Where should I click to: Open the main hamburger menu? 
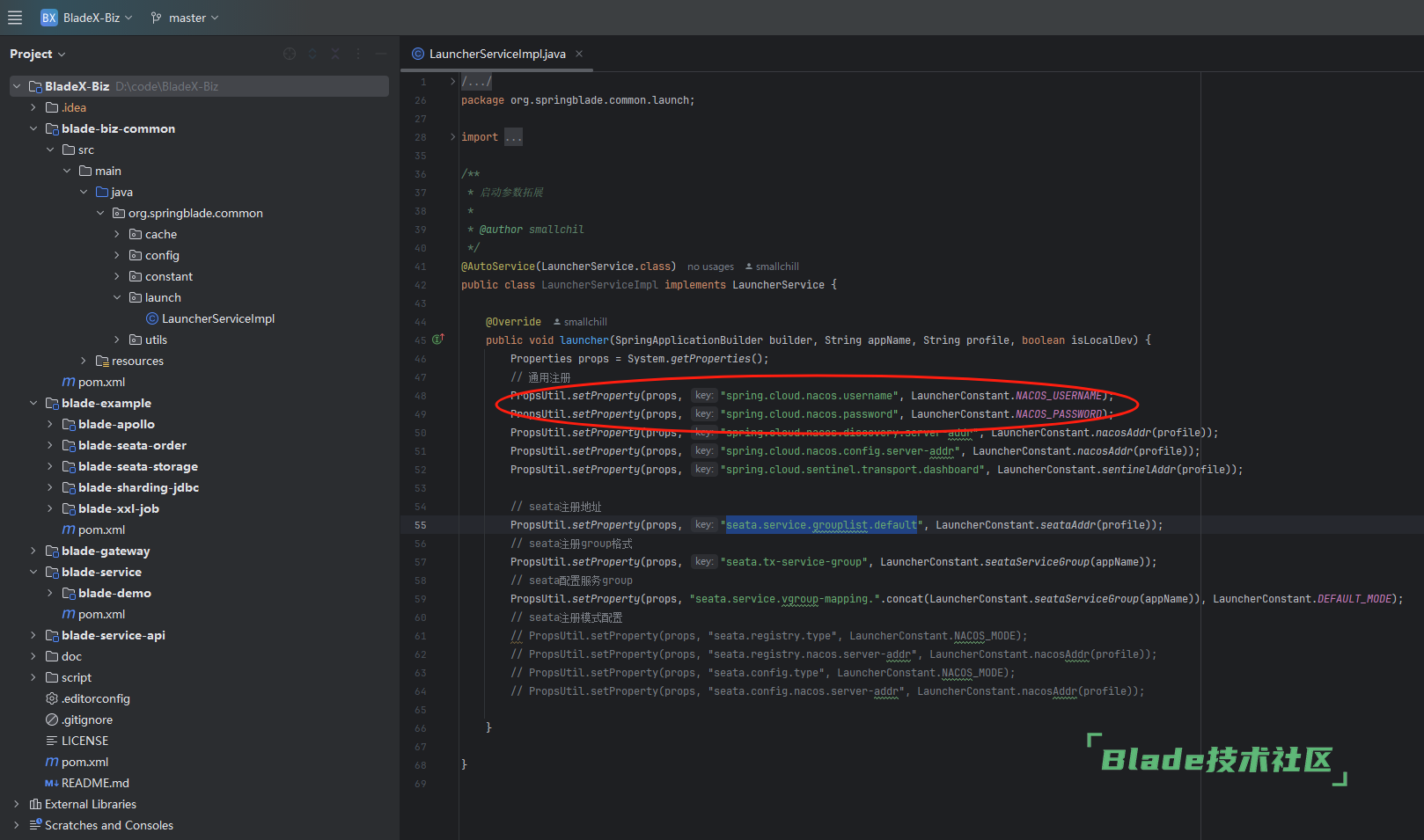pyautogui.click(x=15, y=18)
